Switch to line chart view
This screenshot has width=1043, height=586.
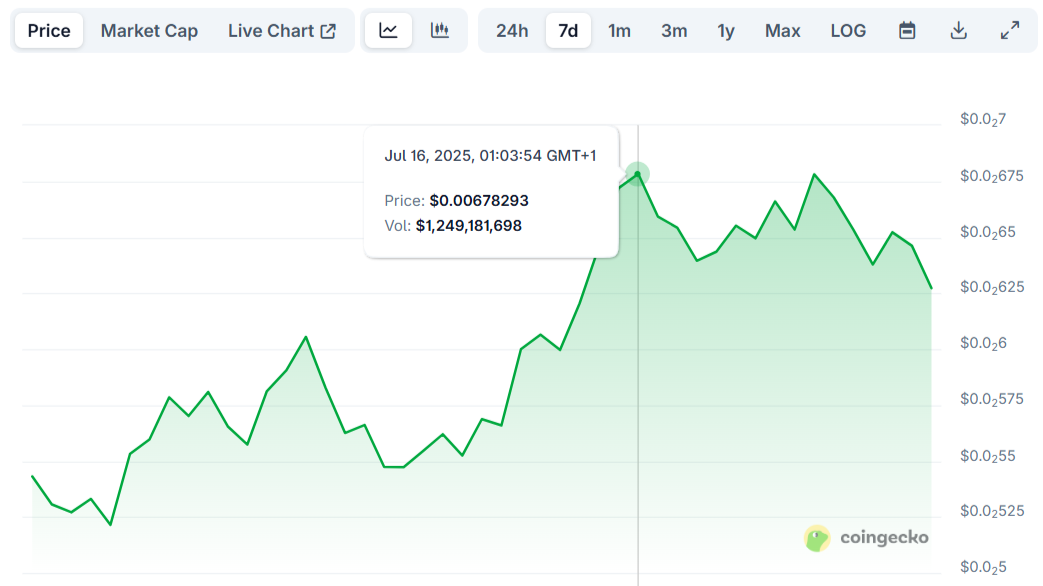388,31
